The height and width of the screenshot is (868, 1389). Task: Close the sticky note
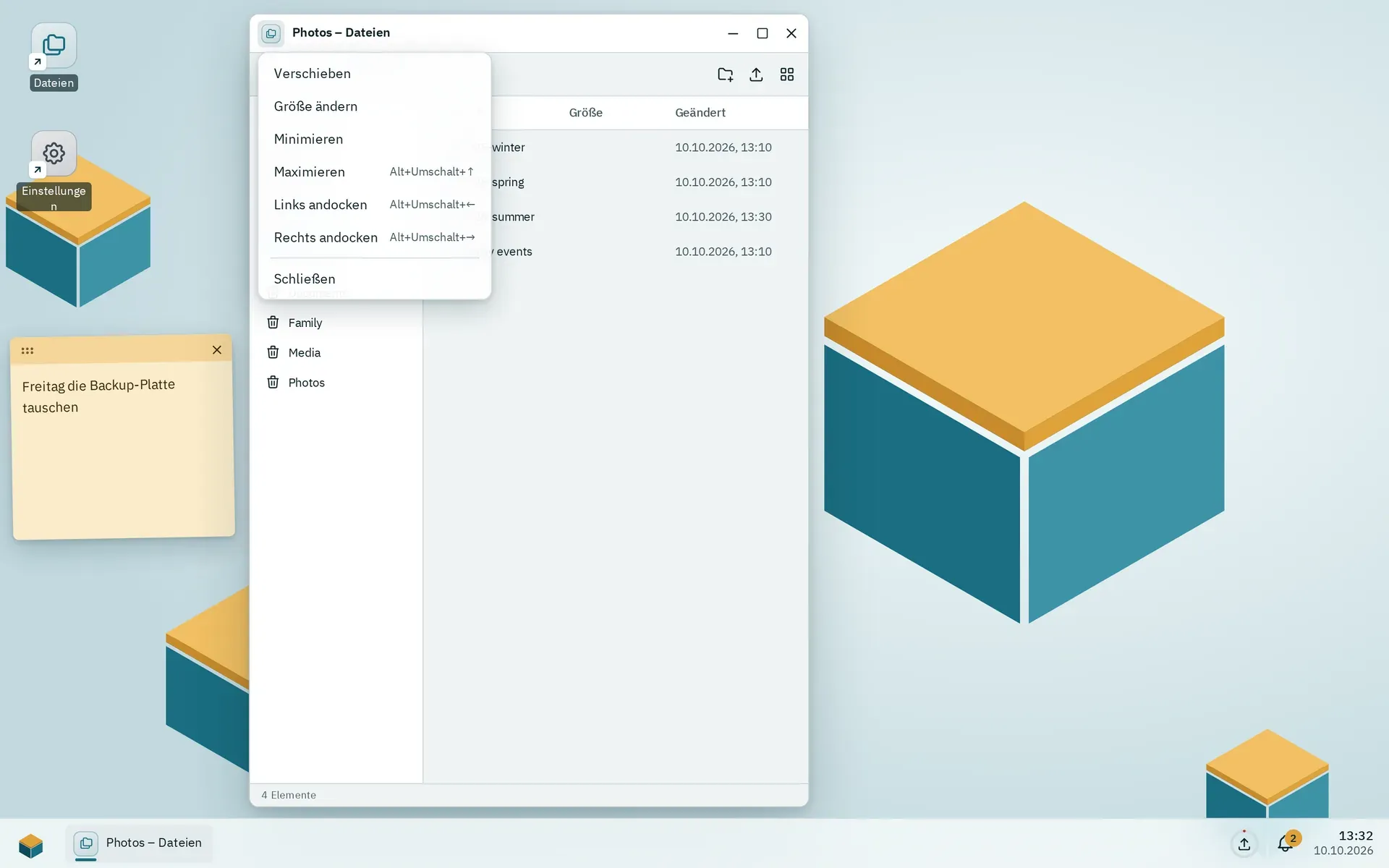pyautogui.click(x=217, y=350)
